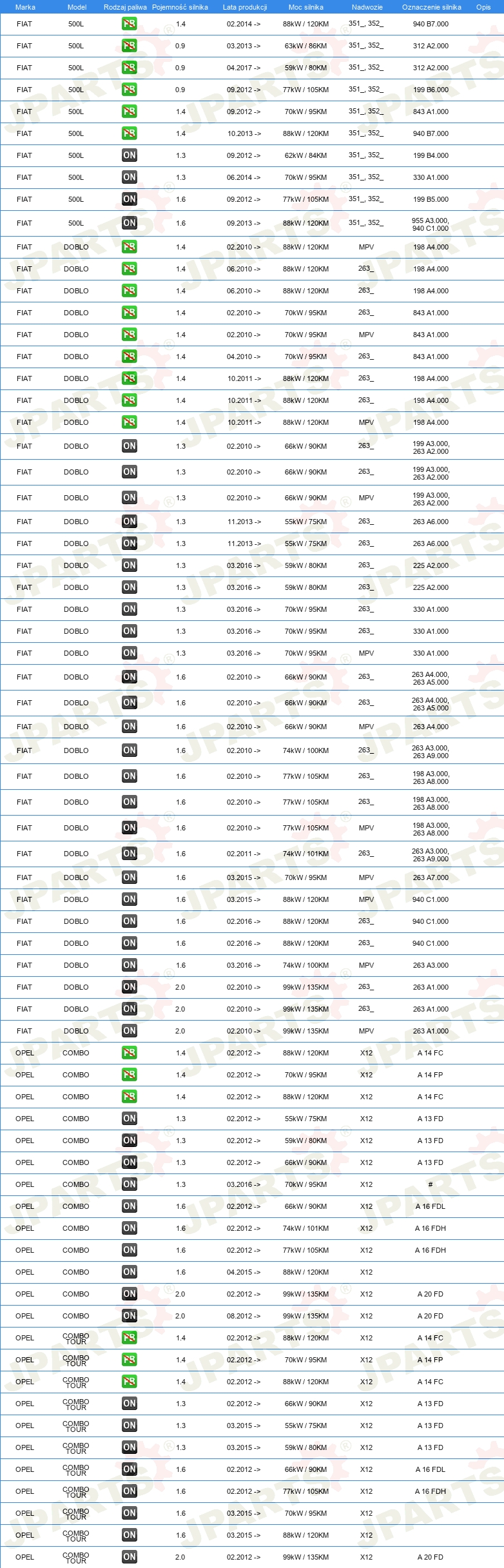Click engine code cell 199 B5.000
504x1568 pixels.
coord(431,199)
